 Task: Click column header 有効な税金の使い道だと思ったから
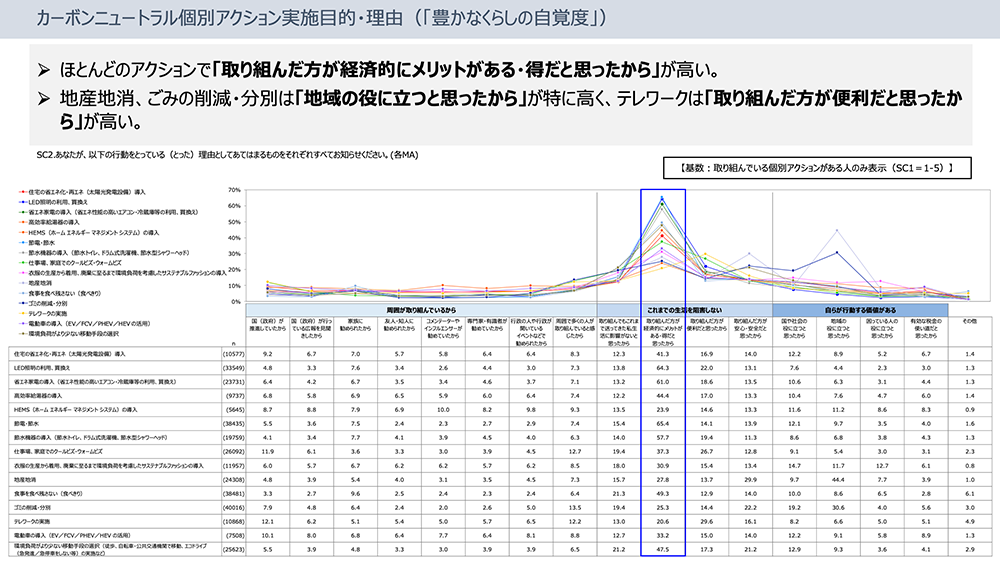click(926, 328)
